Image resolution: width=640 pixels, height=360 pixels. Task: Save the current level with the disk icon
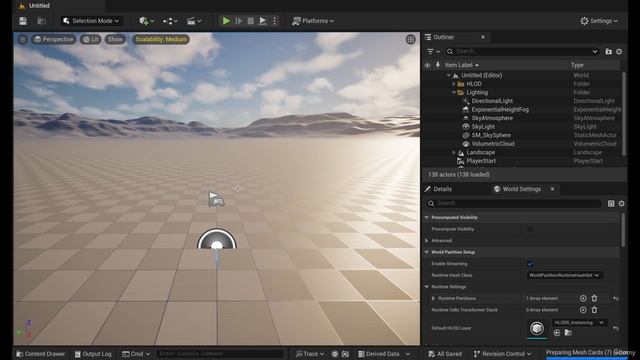coord(23,21)
